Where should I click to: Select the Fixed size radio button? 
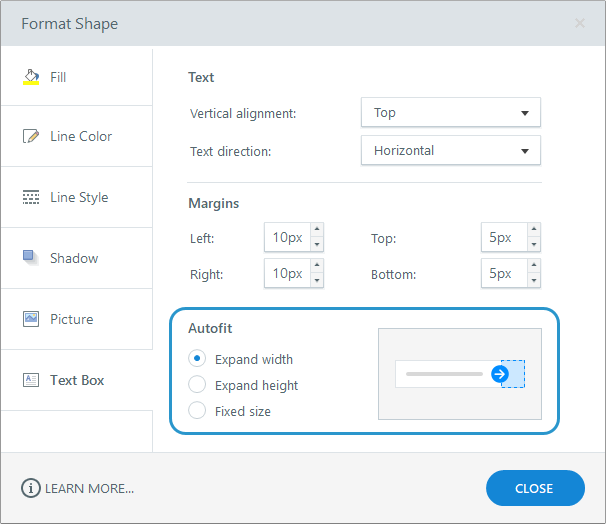[x=197, y=410]
